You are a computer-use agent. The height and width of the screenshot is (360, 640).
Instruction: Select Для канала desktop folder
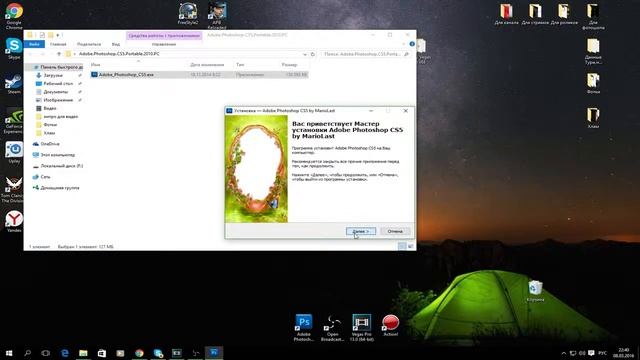[507, 14]
